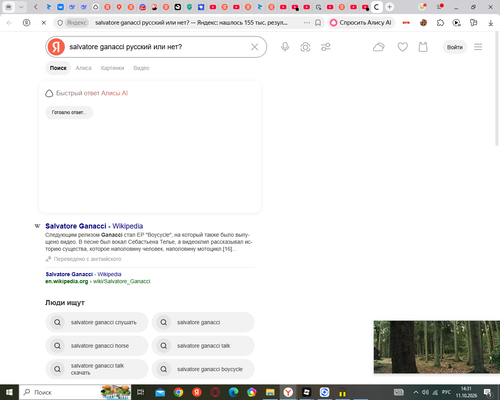Image resolution: width=500 pixels, height=400 pixels.
Task: Select suggestion salvatore ganacci horse
Action: coord(97,346)
